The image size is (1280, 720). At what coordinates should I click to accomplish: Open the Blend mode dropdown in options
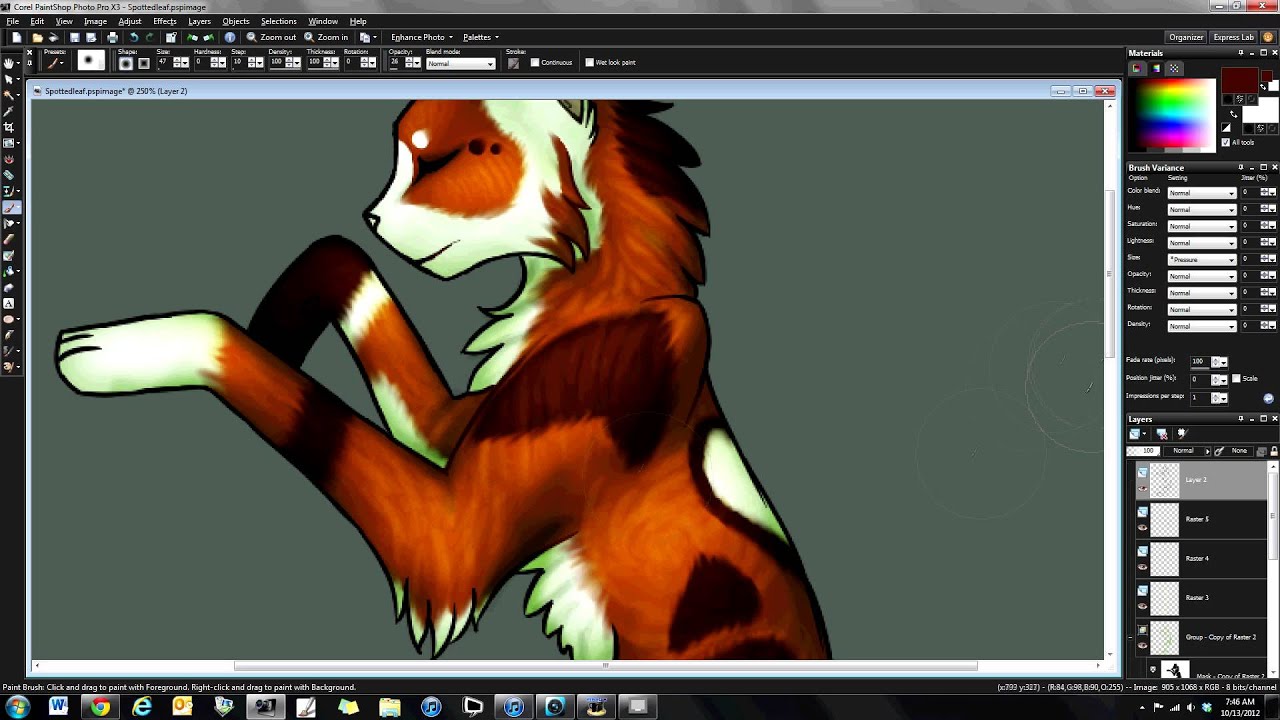click(x=460, y=64)
